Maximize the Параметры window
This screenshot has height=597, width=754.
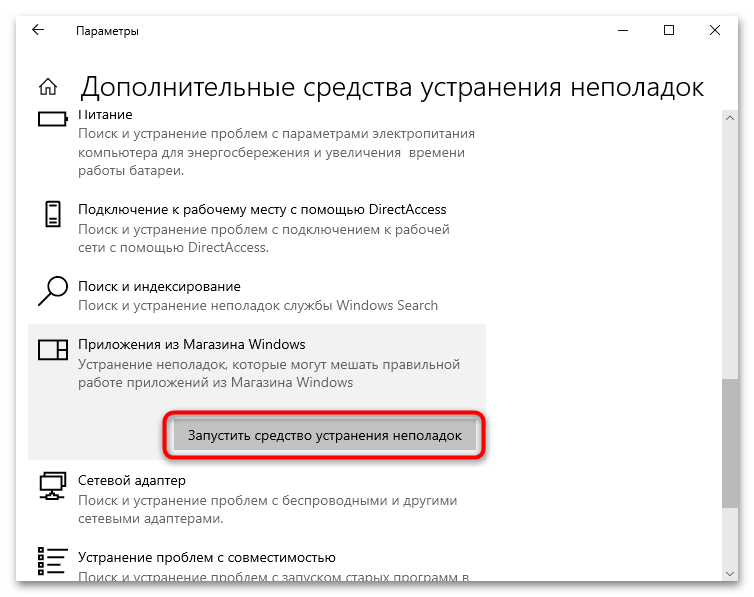(x=669, y=30)
